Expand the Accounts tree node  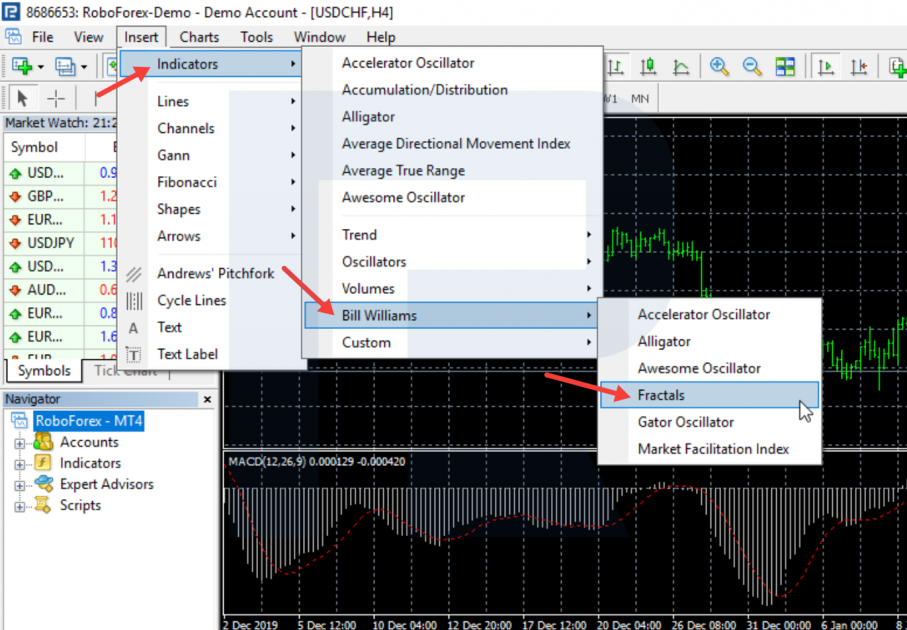(x=20, y=444)
